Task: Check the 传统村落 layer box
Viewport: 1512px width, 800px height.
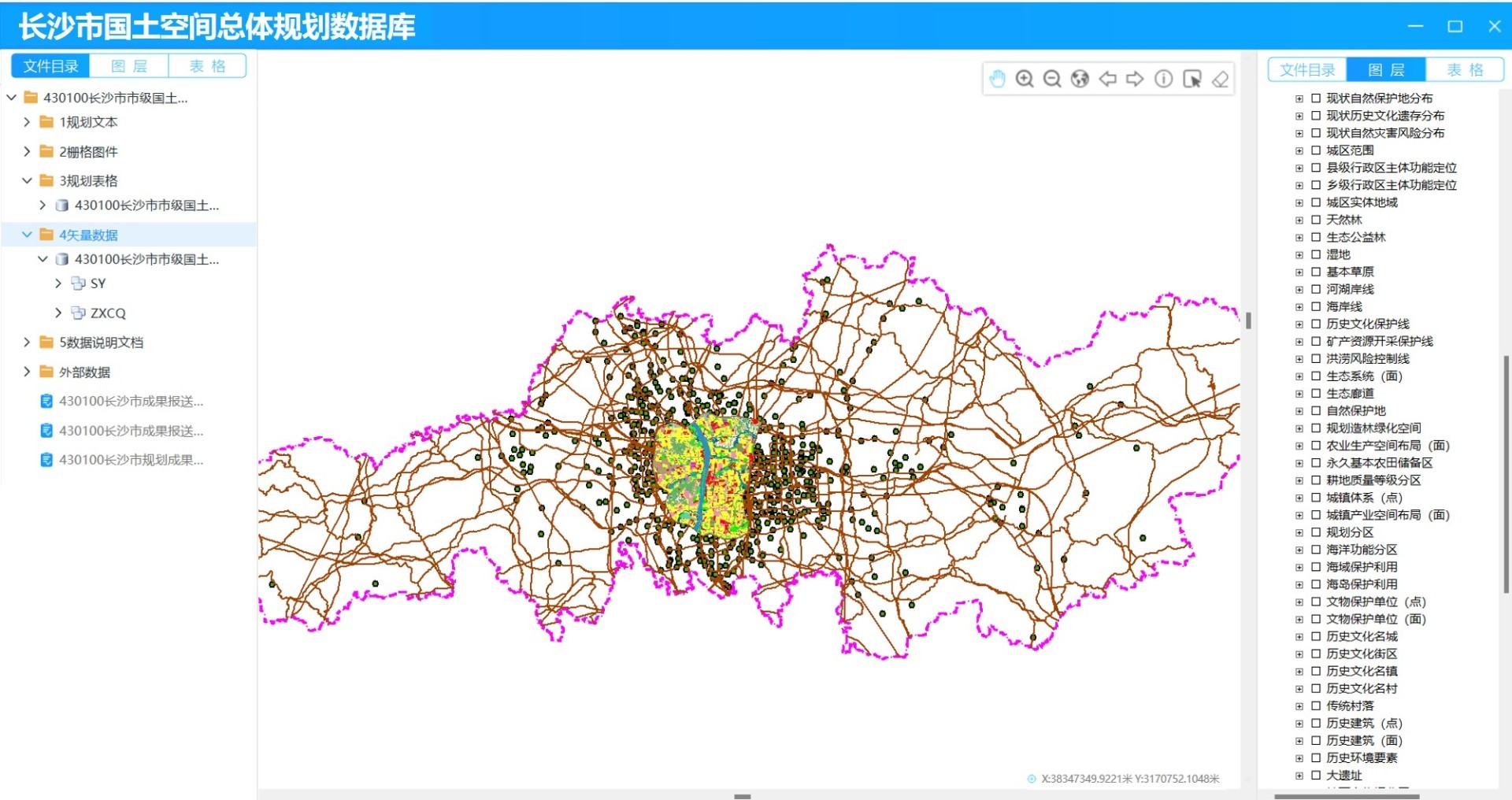Action: pos(1315,706)
